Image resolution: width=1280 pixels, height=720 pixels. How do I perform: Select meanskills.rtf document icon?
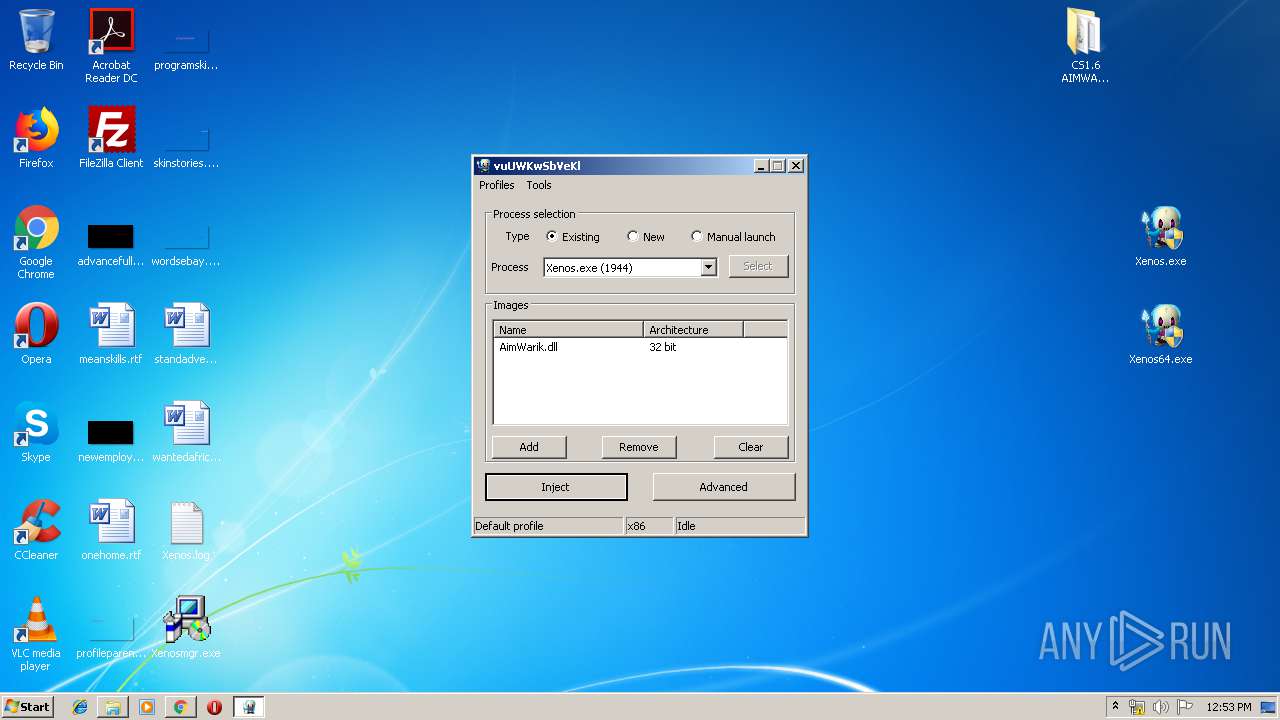pos(111,334)
